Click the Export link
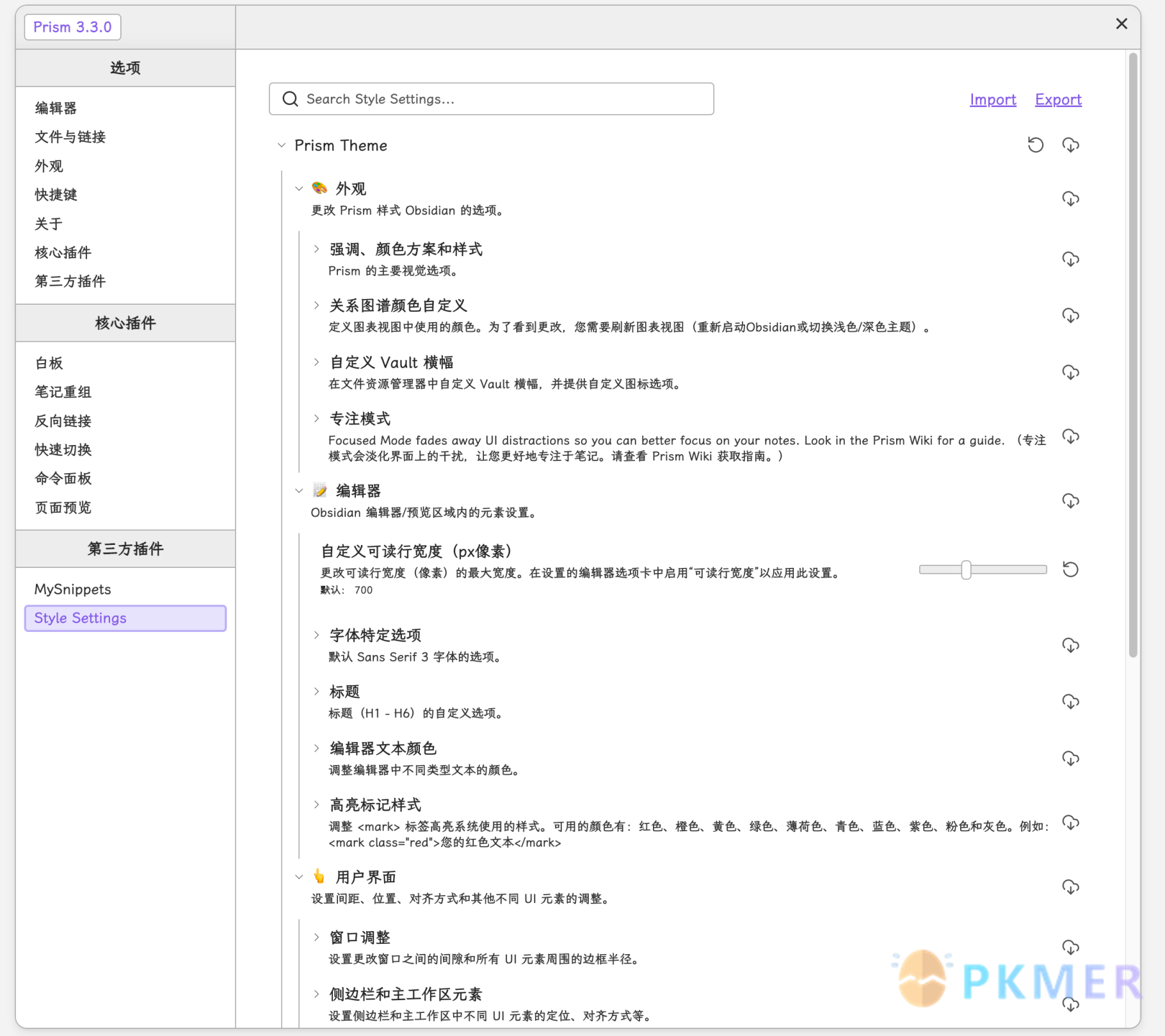 (1058, 99)
